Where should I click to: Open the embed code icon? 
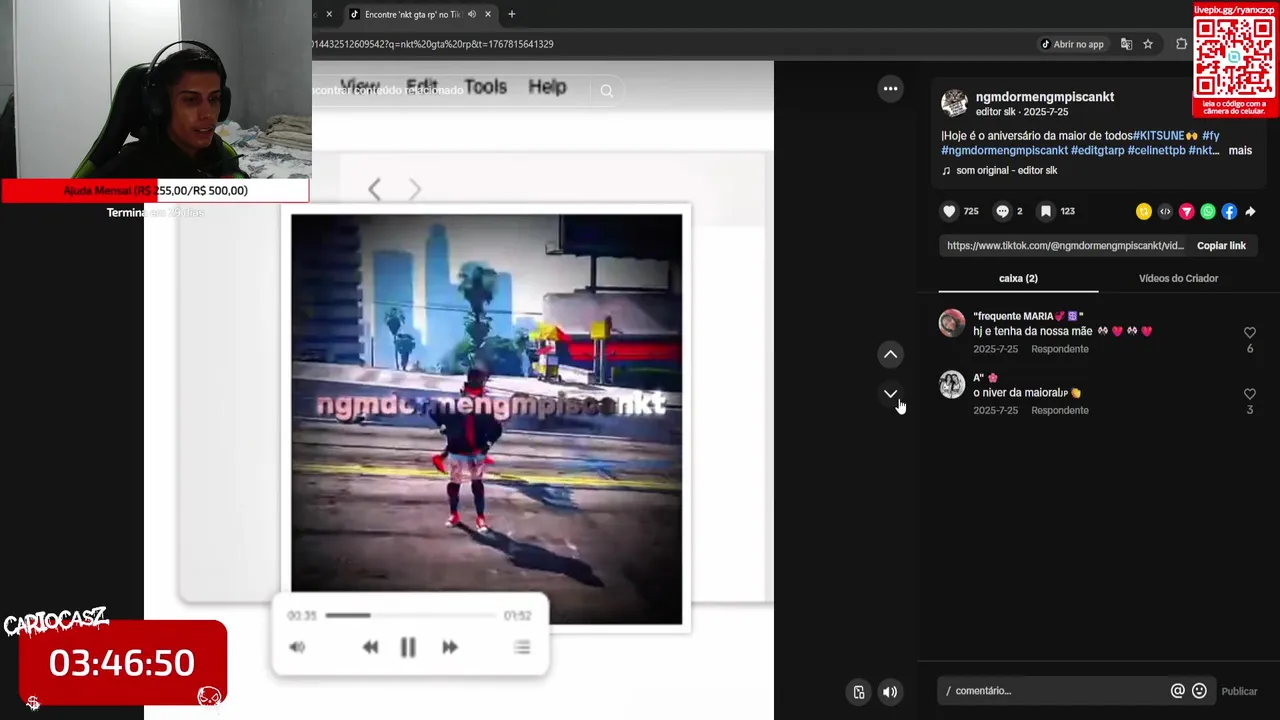1165,211
